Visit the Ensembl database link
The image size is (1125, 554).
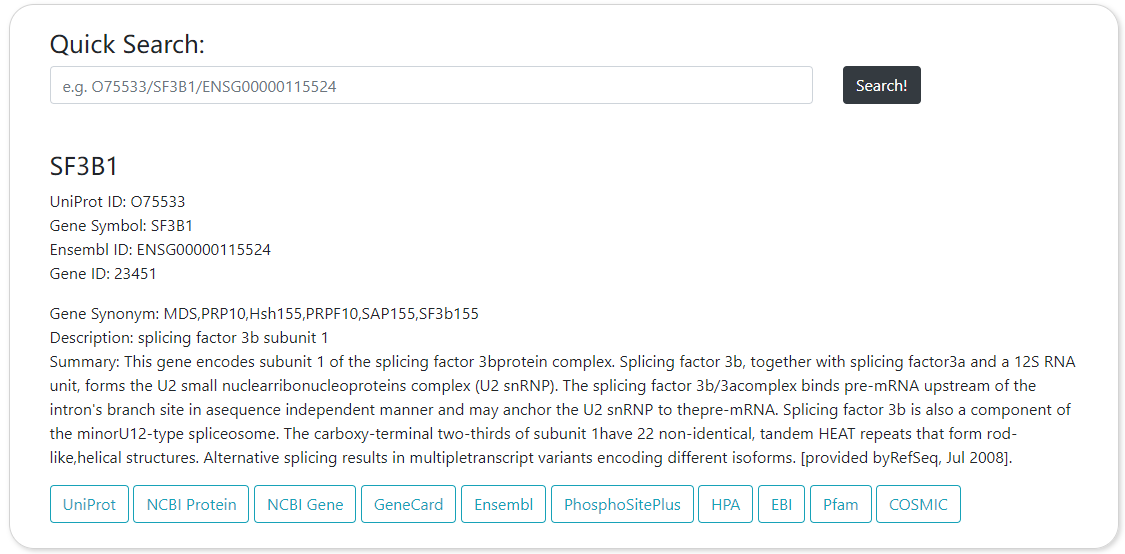pyautogui.click(x=503, y=505)
